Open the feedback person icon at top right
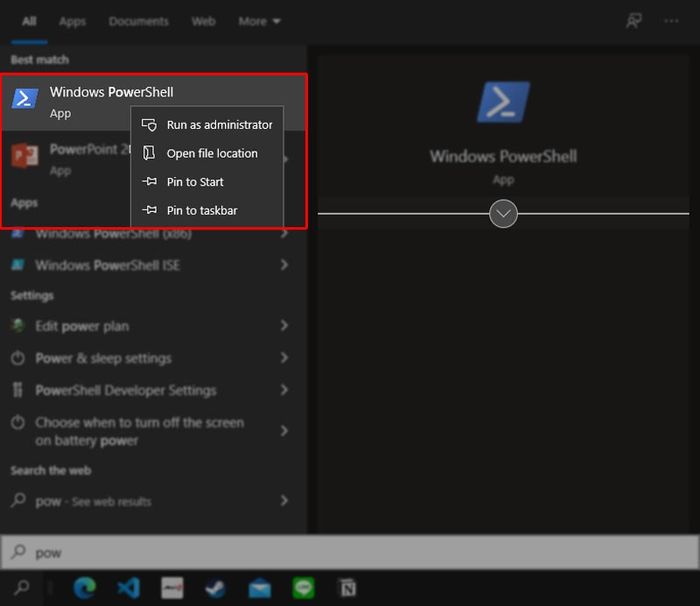 click(633, 21)
